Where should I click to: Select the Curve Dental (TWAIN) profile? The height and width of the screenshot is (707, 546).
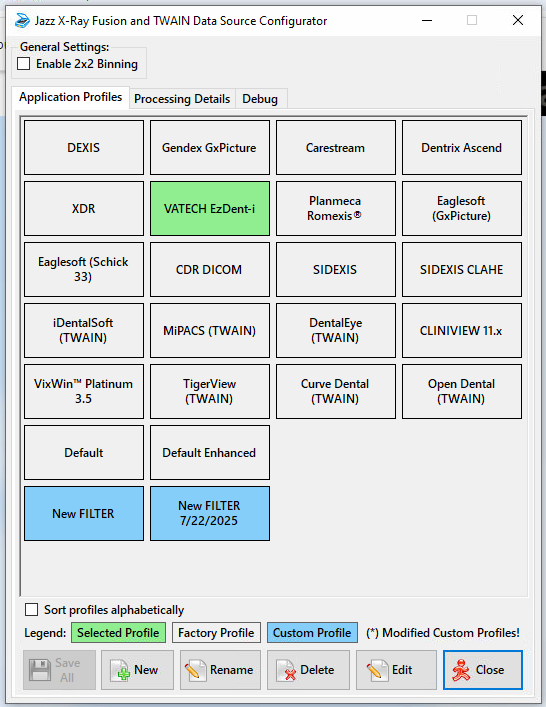click(x=335, y=391)
